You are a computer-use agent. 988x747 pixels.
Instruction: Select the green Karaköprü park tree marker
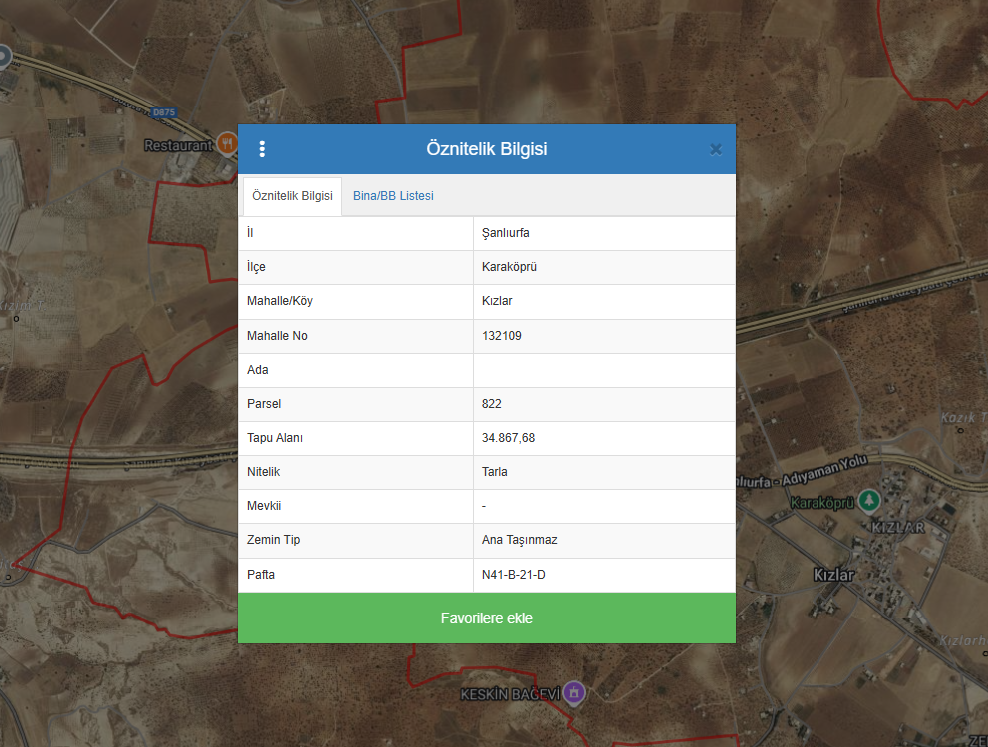pyautogui.click(x=869, y=499)
